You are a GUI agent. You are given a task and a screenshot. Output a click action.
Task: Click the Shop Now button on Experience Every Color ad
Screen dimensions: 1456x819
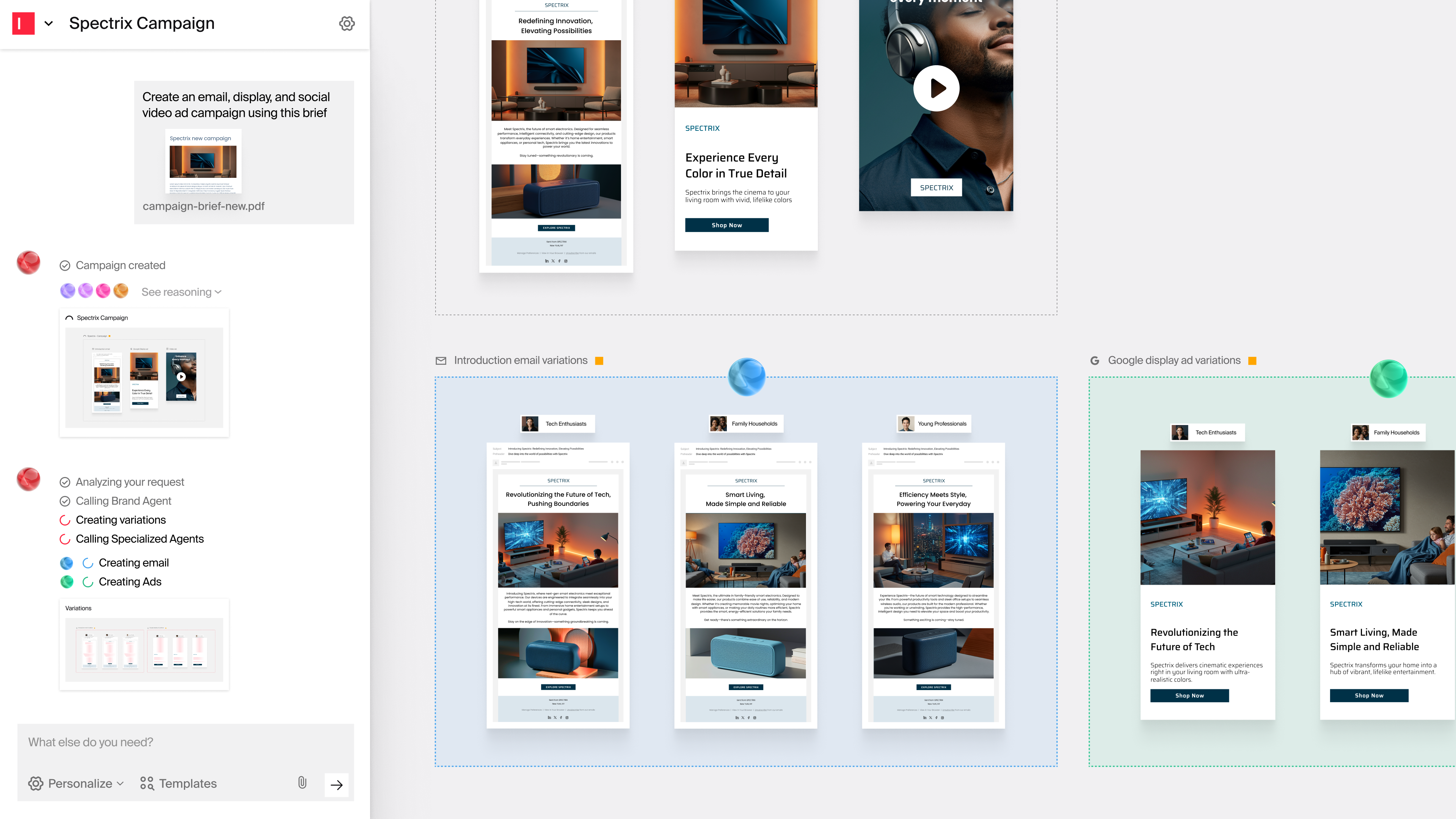[726, 225]
